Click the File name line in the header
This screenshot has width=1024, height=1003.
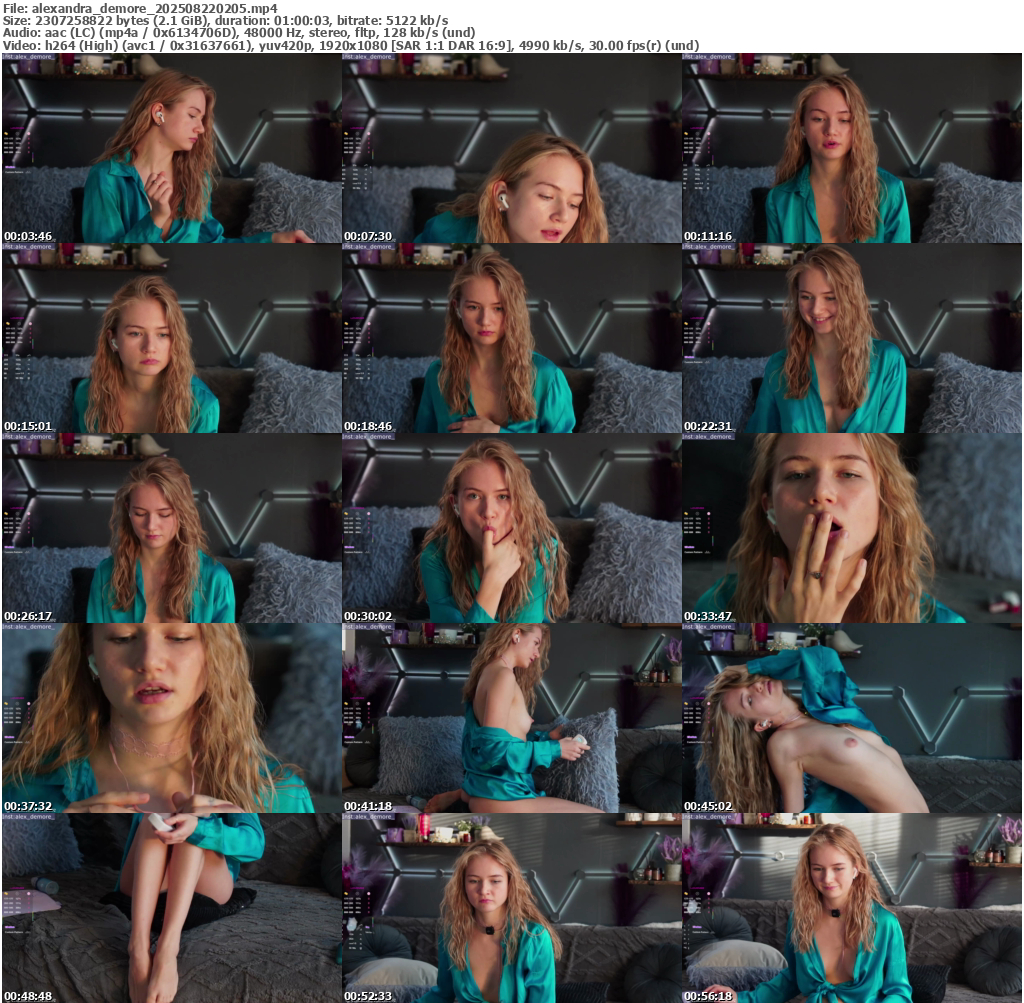tap(140, 8)
